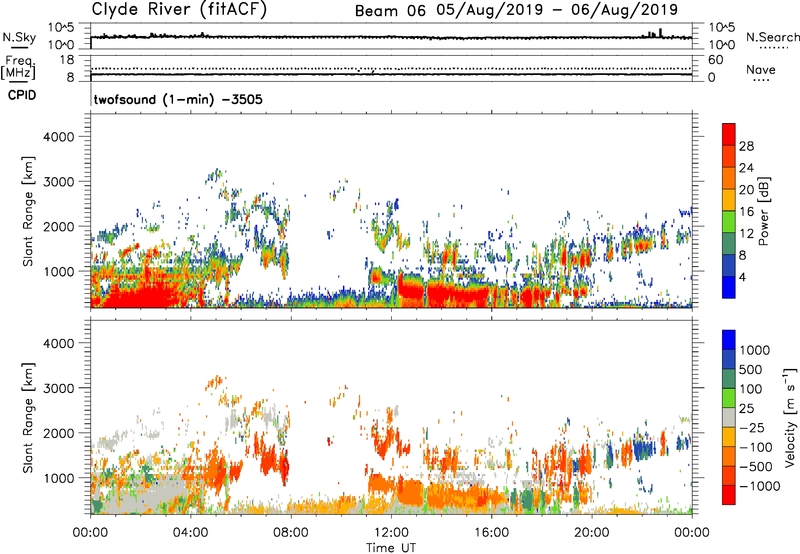Click the 'Nave' legend label
Viewport: 800px width, 554px height.
pos(761,70)
